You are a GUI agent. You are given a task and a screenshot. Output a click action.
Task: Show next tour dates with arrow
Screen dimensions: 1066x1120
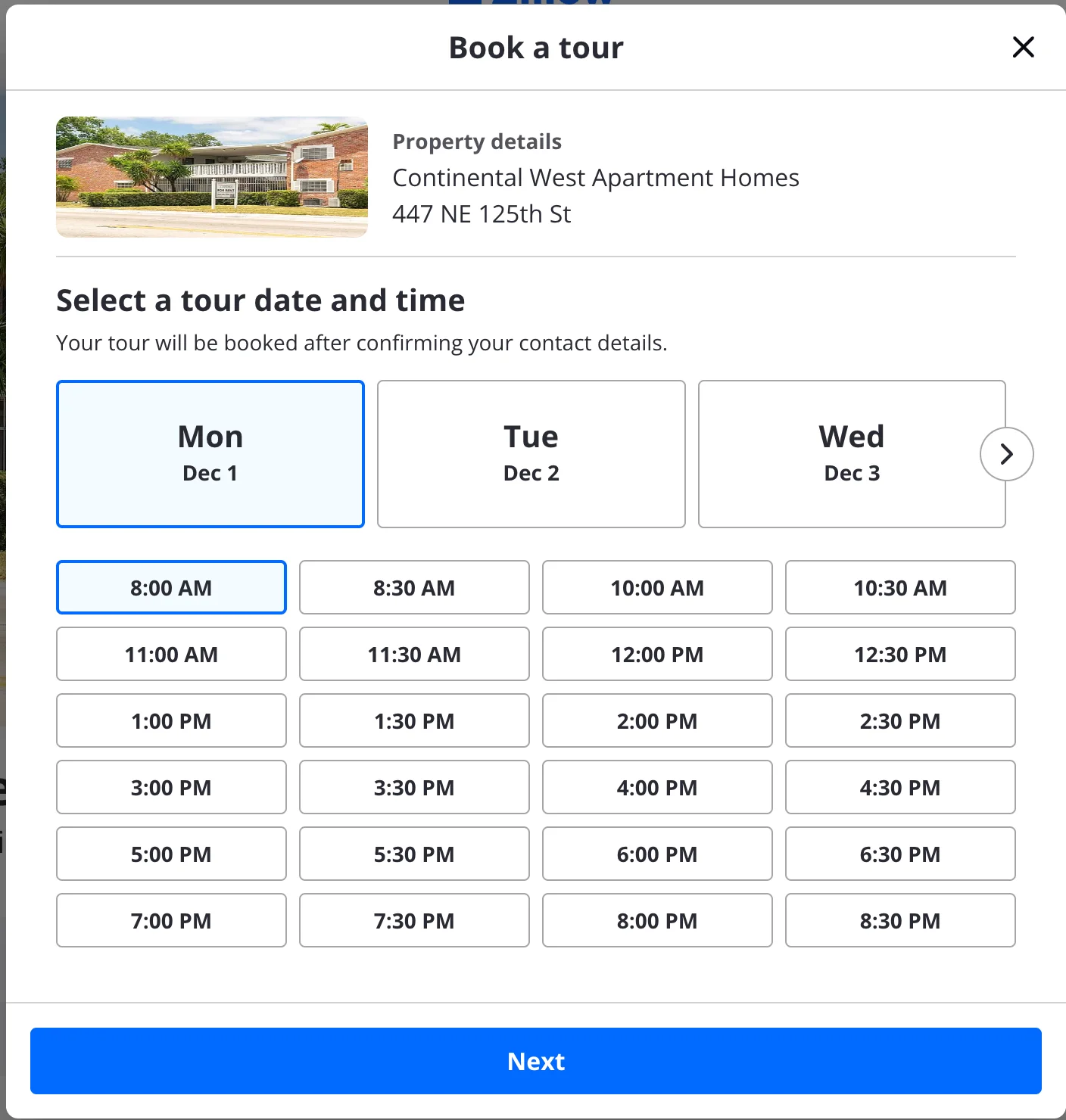pyautogui.click(x=1006, y=454)
